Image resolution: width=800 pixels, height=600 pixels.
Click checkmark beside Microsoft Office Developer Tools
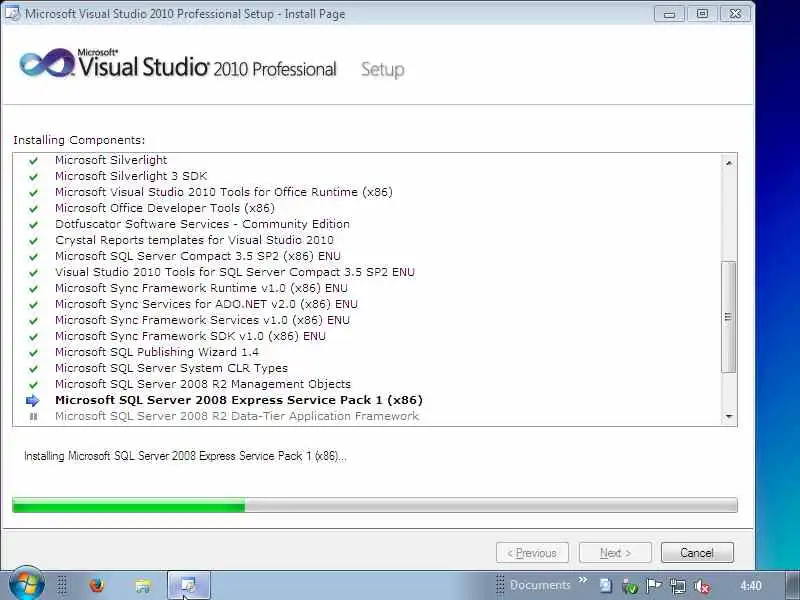(x=34, y=209)
